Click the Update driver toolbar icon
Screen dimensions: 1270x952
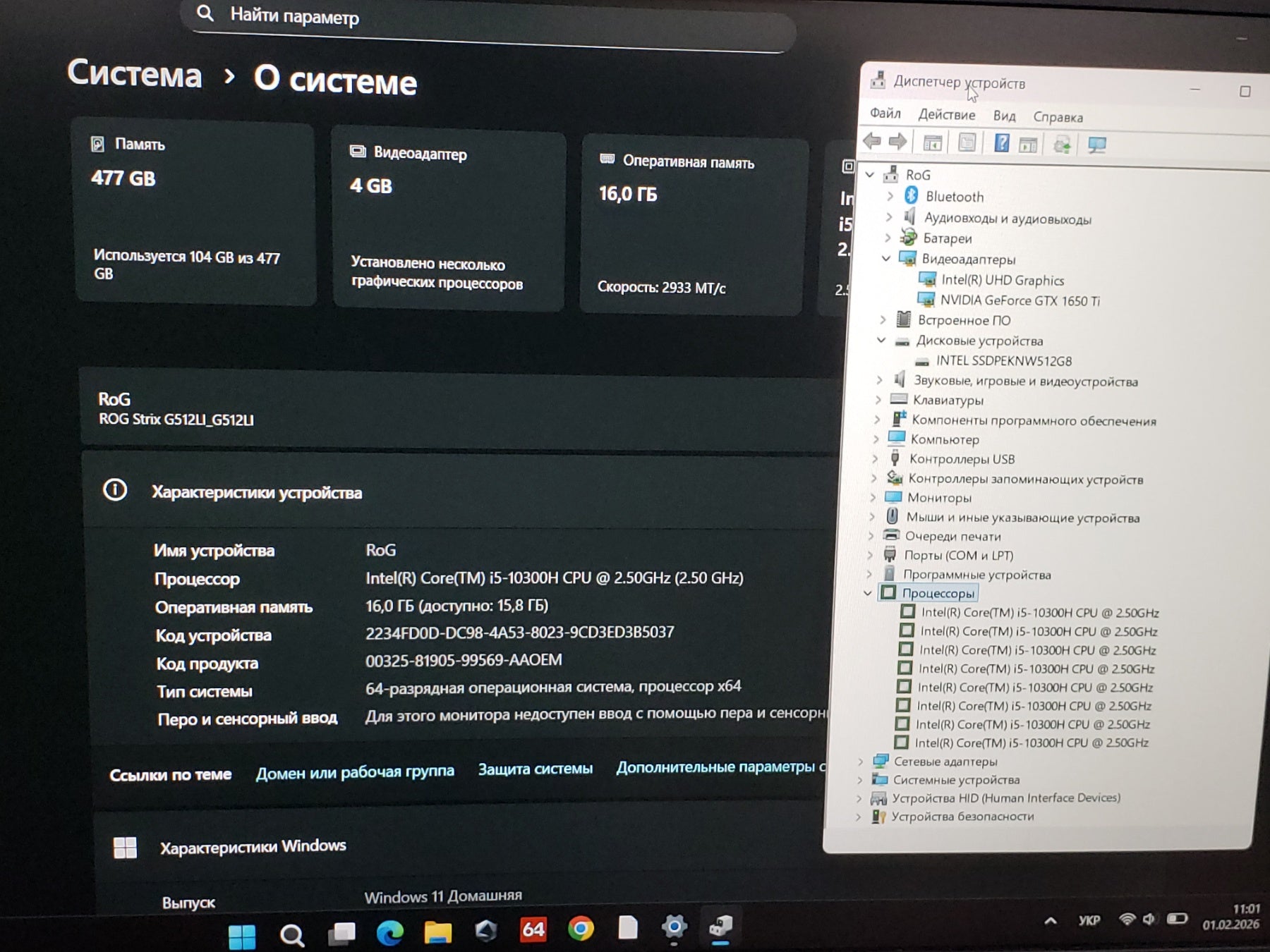point(1027,144)
